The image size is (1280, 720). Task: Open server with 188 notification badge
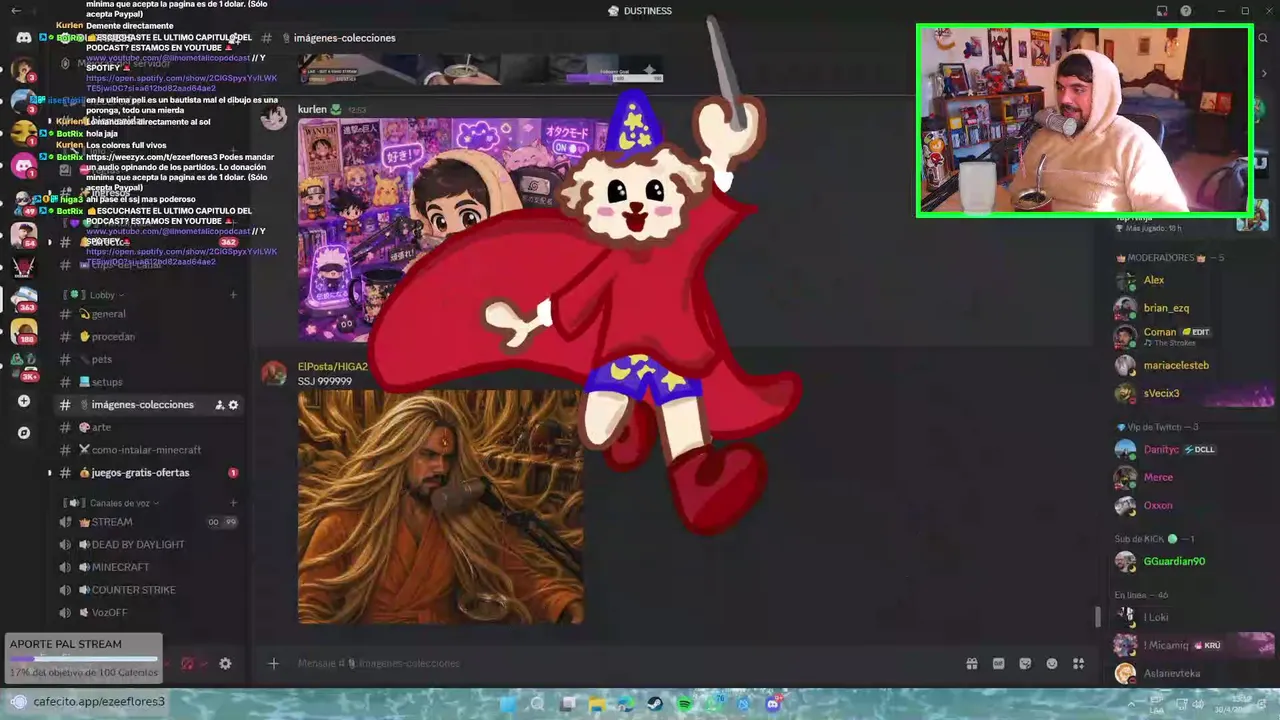(x=24, y=330)
